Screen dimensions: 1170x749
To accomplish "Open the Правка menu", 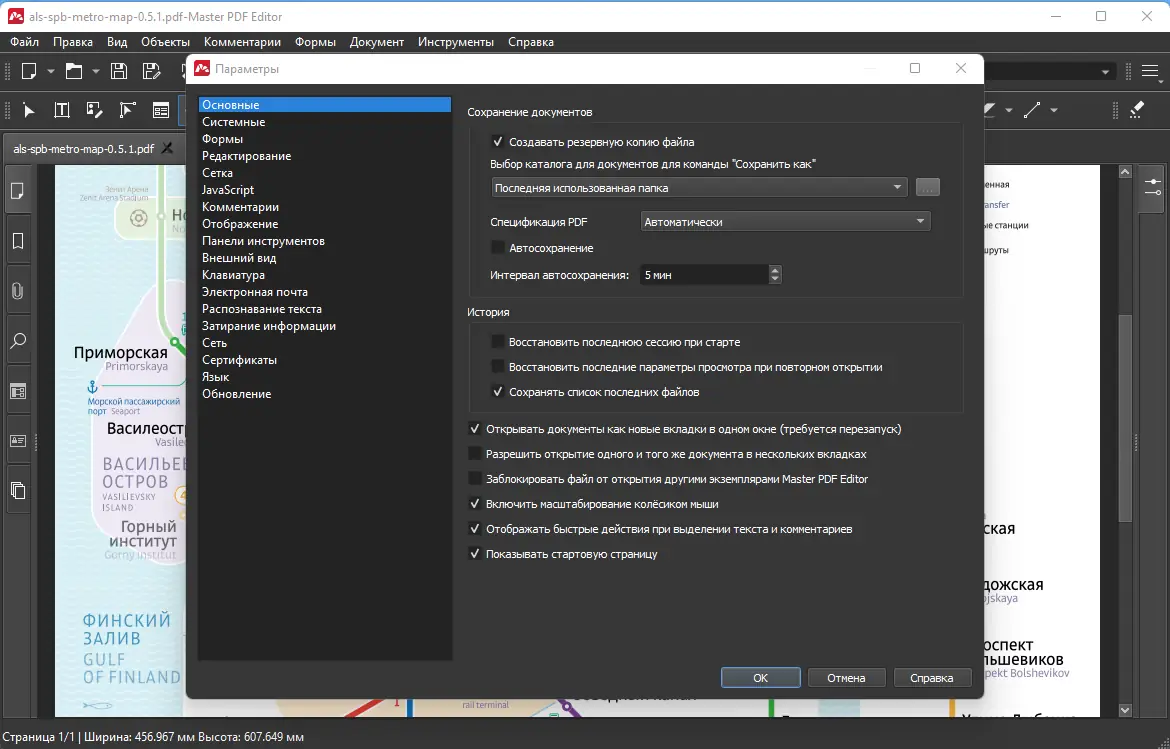I will tap(73, 42).
